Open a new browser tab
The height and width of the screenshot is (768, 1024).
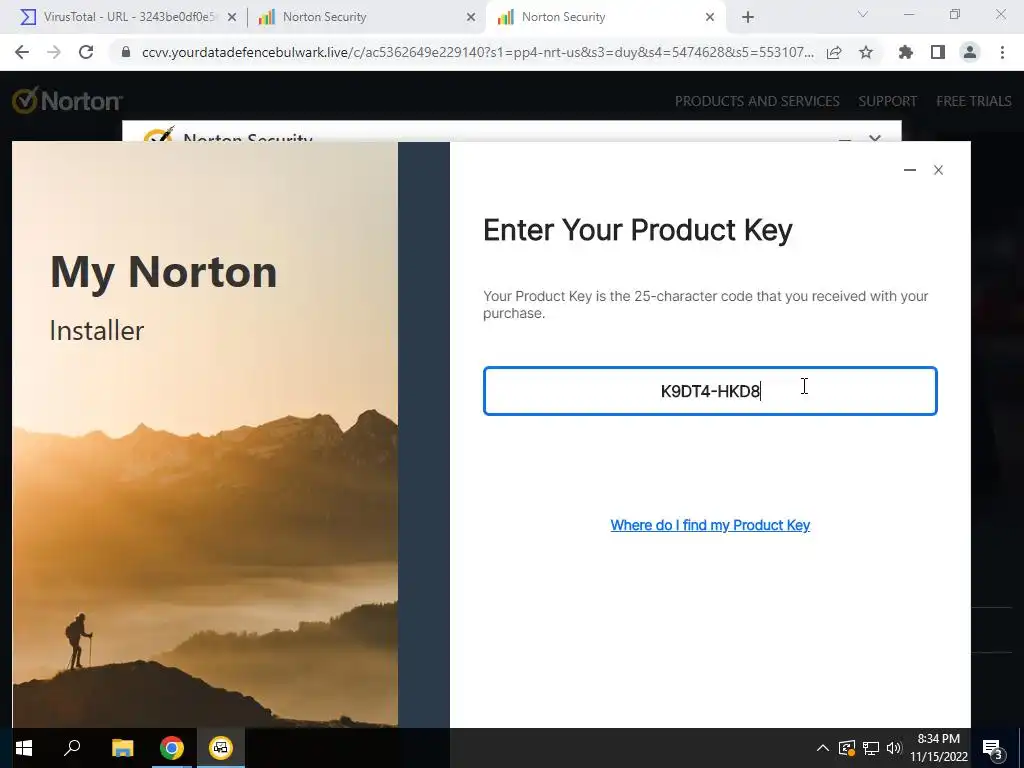click(x=748, y=17)
